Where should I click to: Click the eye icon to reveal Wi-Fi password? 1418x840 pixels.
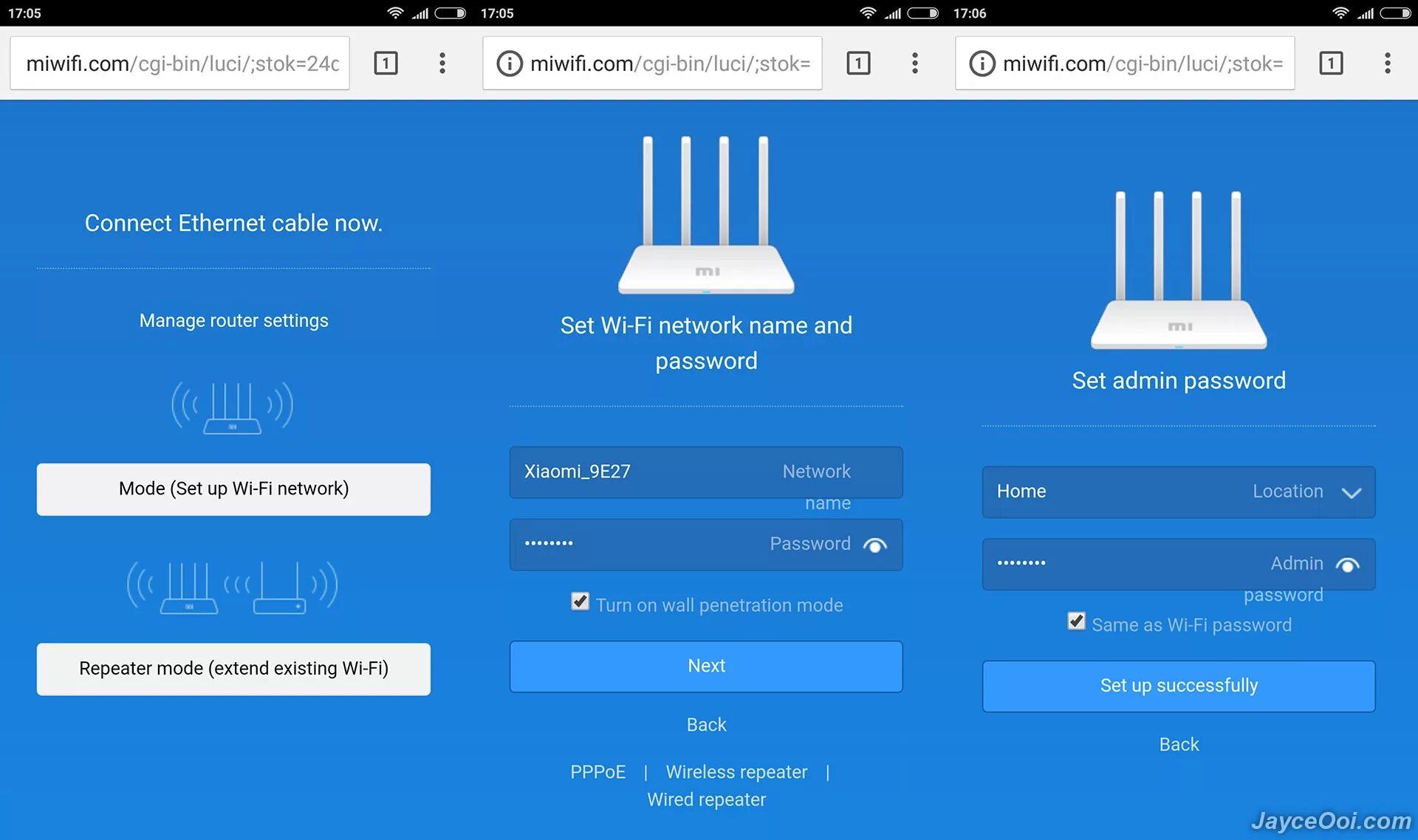coord(875,545)
